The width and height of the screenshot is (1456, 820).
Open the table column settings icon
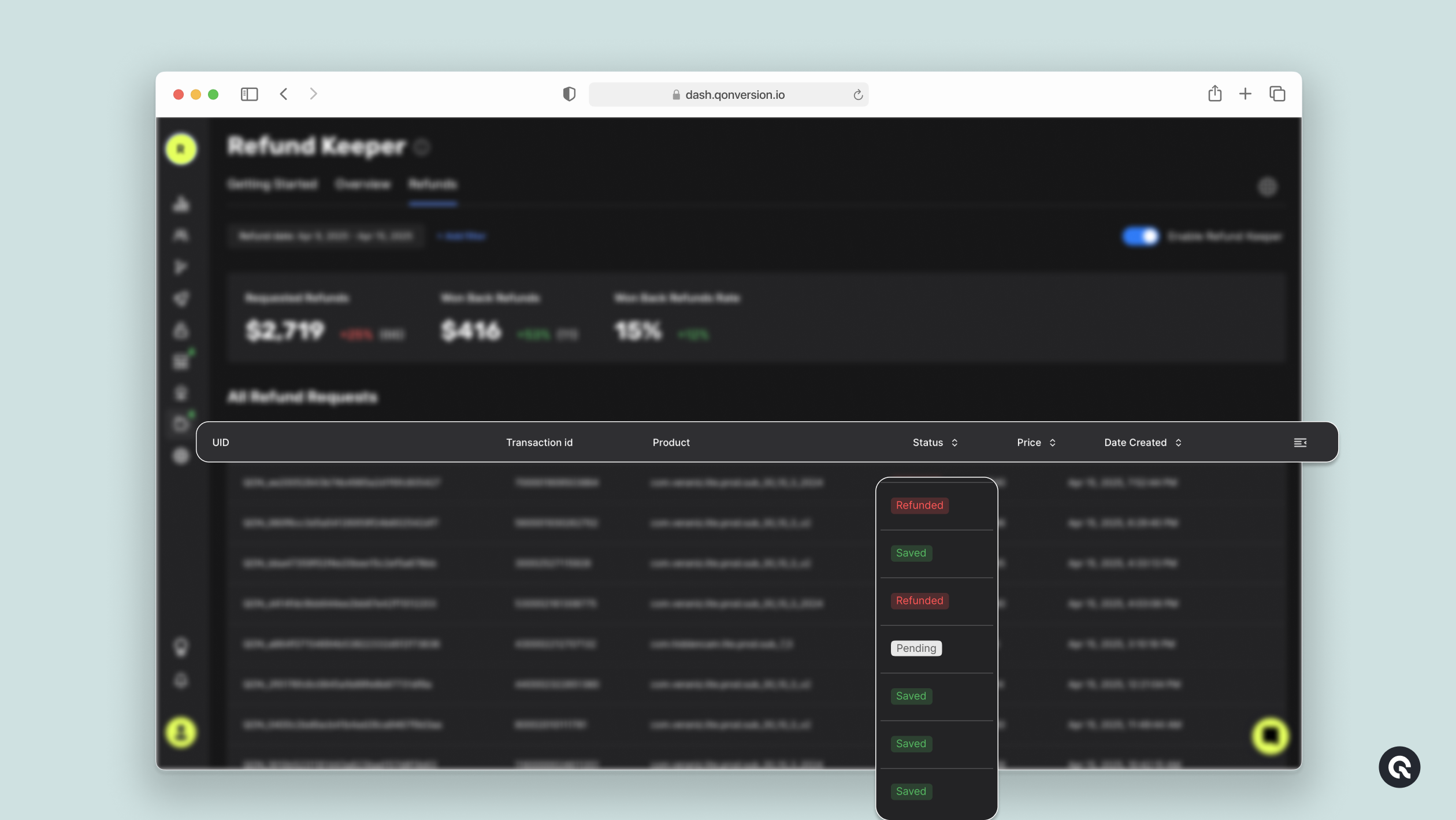pos(1300,443)
